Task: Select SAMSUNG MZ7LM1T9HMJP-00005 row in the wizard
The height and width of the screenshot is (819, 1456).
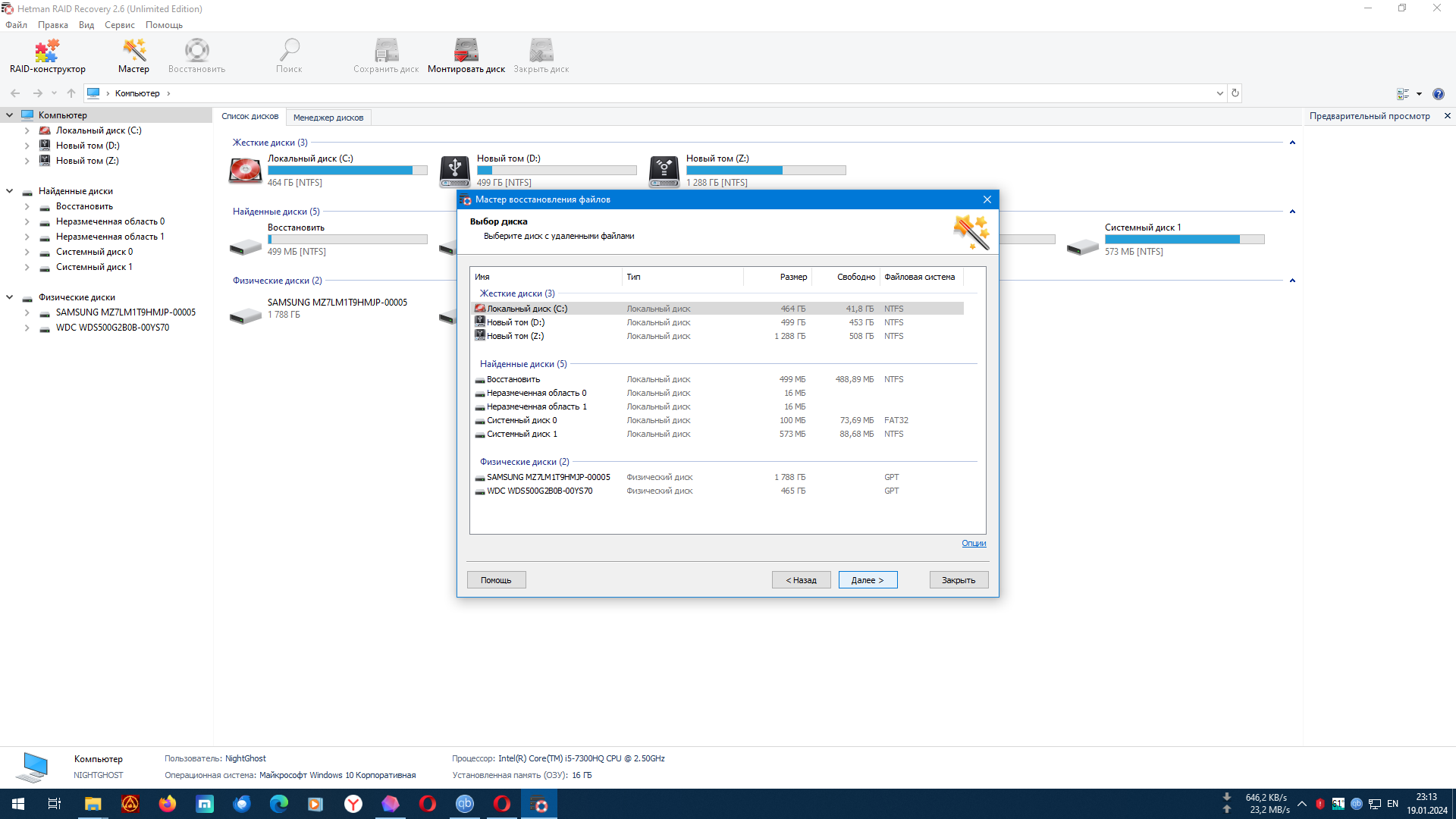Action: click(717, 477)
